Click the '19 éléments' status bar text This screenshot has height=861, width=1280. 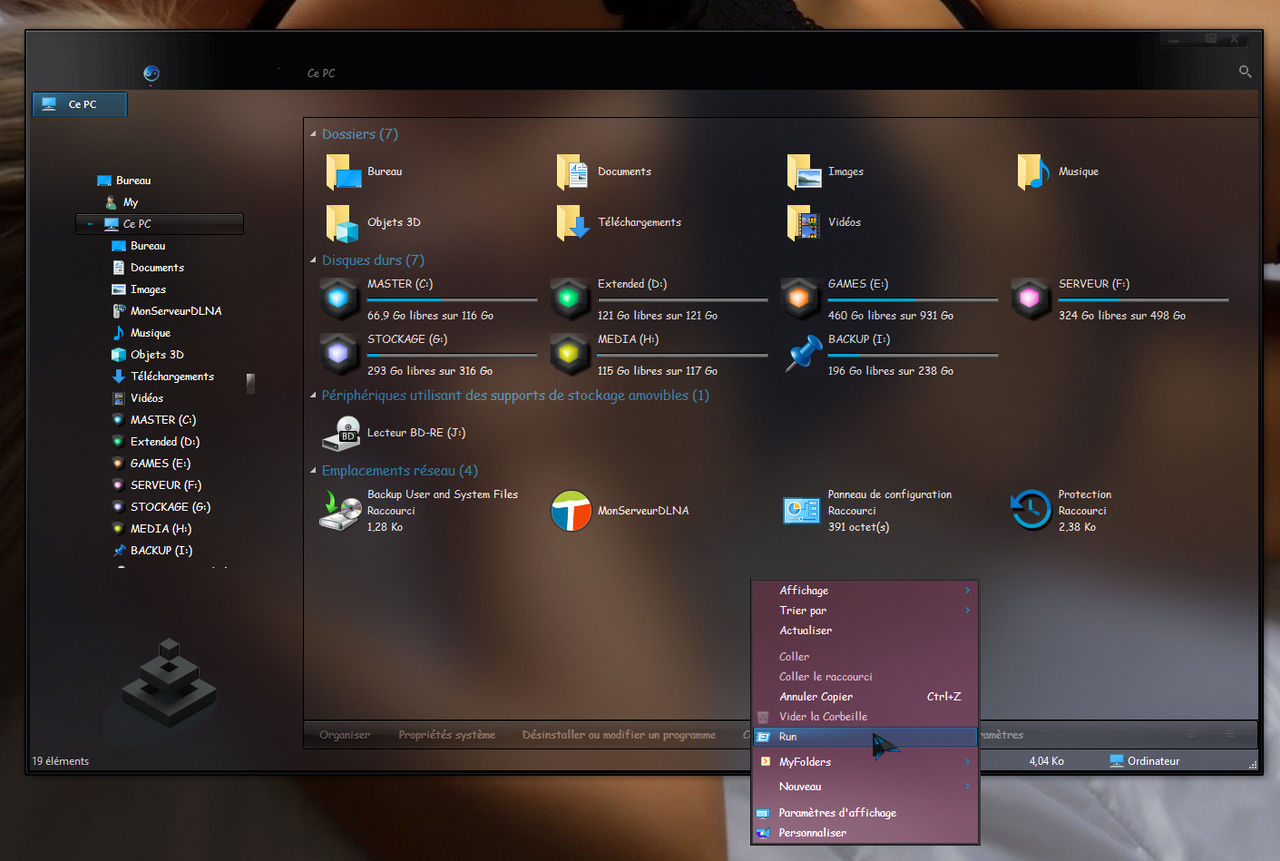(x=61, y=761)
